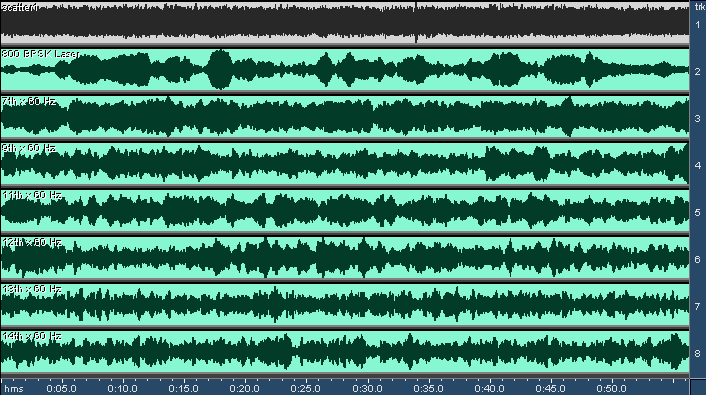706x395 pixels.
Task: Select the 13th x 60 Hz track
Action: [x=344, y=304]
